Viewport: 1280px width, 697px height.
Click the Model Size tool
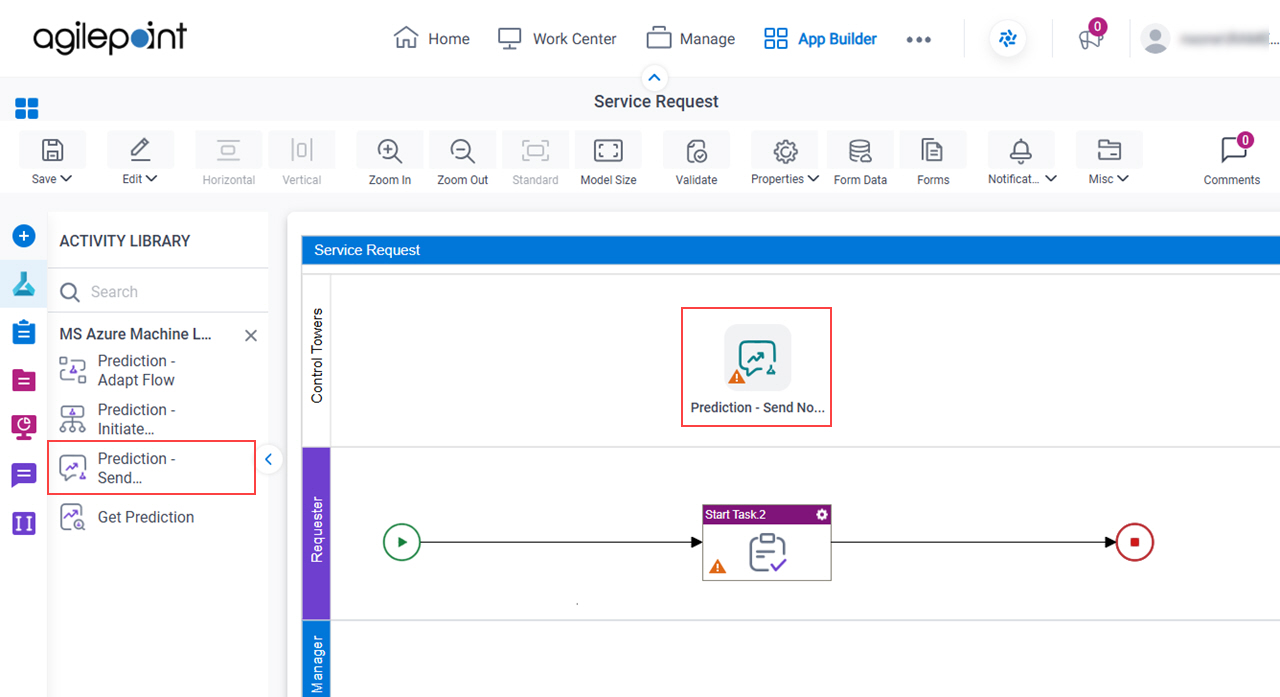pyautogui.click(x=609, y=160)
